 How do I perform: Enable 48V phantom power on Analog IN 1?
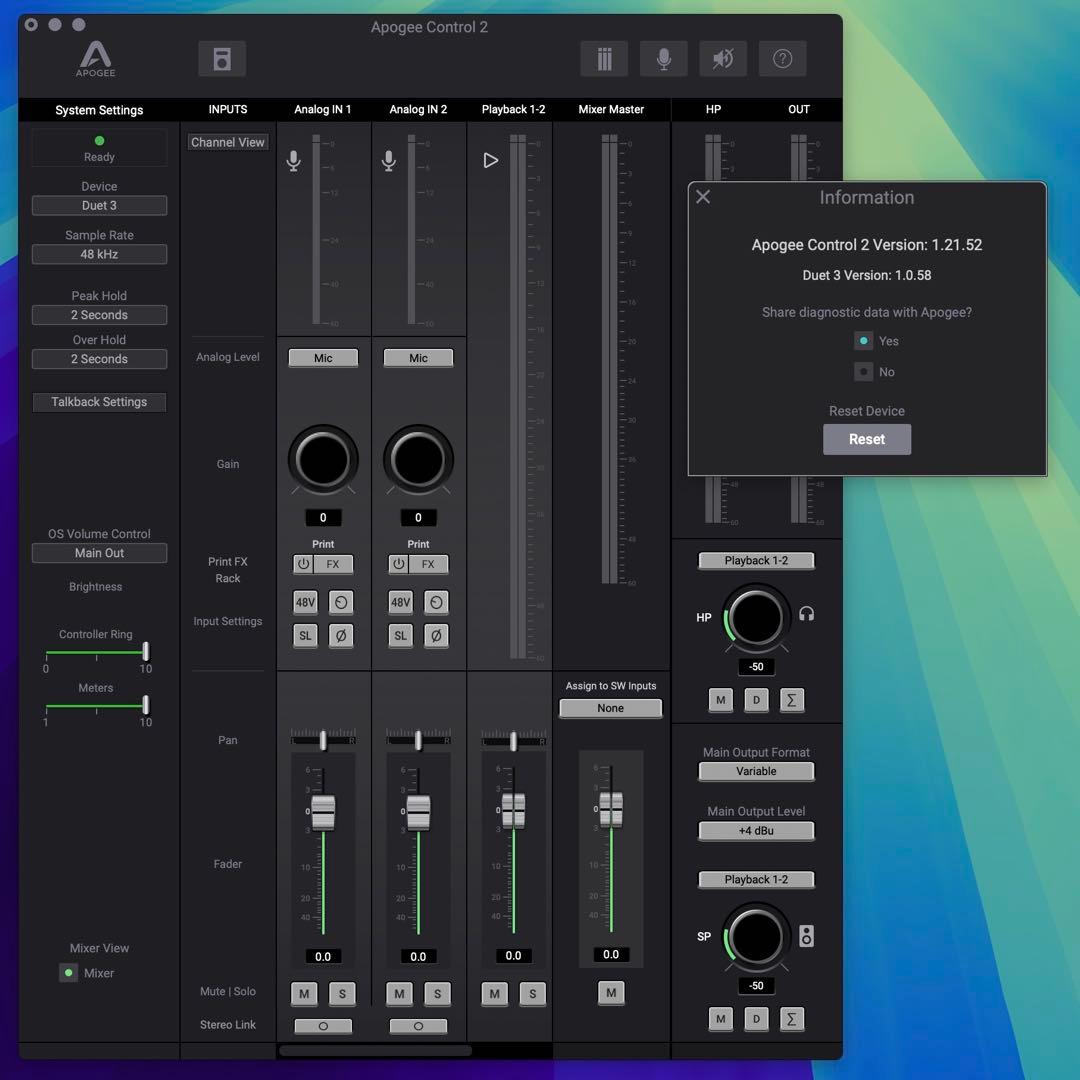(x=305, y=602)
